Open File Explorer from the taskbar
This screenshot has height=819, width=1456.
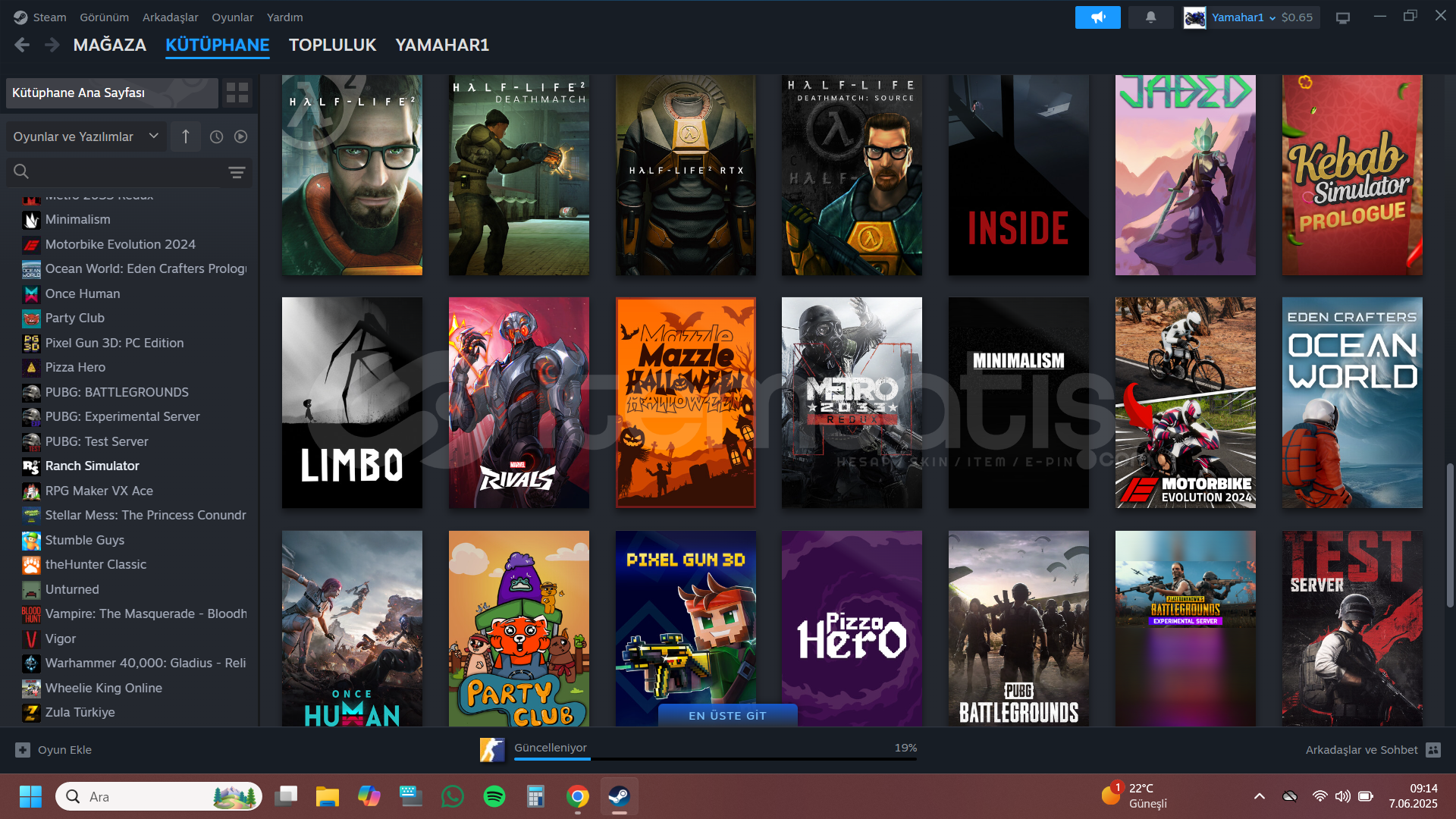pos(328,796)
